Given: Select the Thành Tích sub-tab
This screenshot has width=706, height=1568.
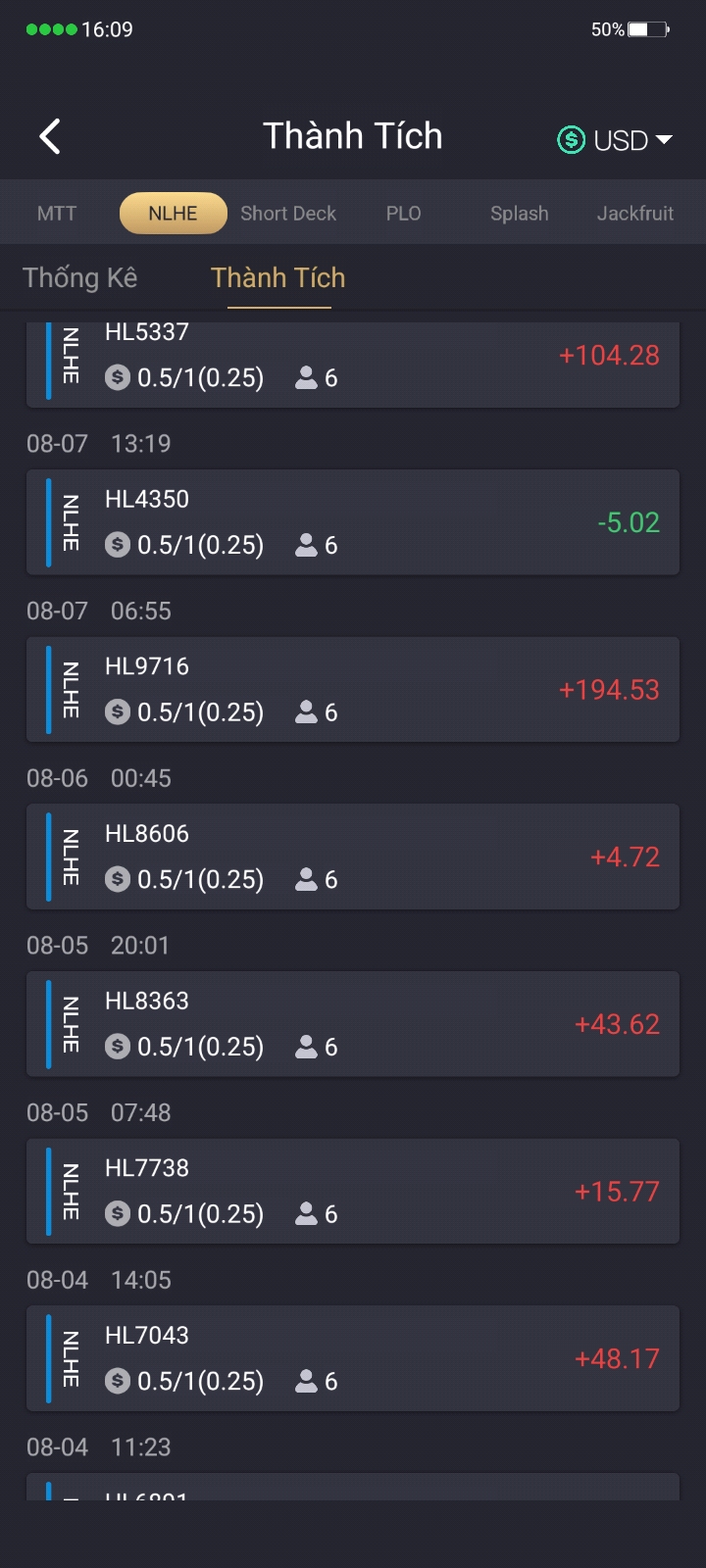Looking at the screenshot, I should tap(278, 278).
